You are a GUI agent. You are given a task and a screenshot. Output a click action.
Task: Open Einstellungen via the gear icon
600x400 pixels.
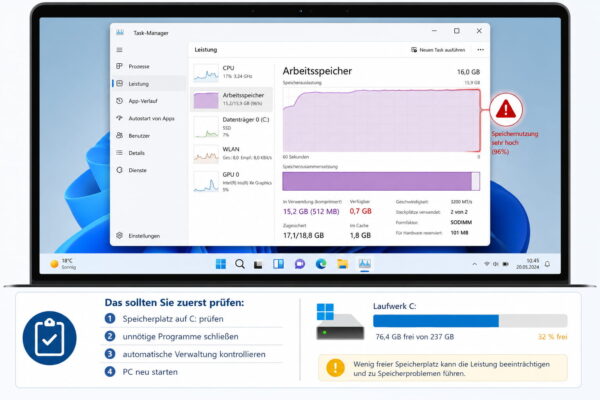[x=119, y=235]
